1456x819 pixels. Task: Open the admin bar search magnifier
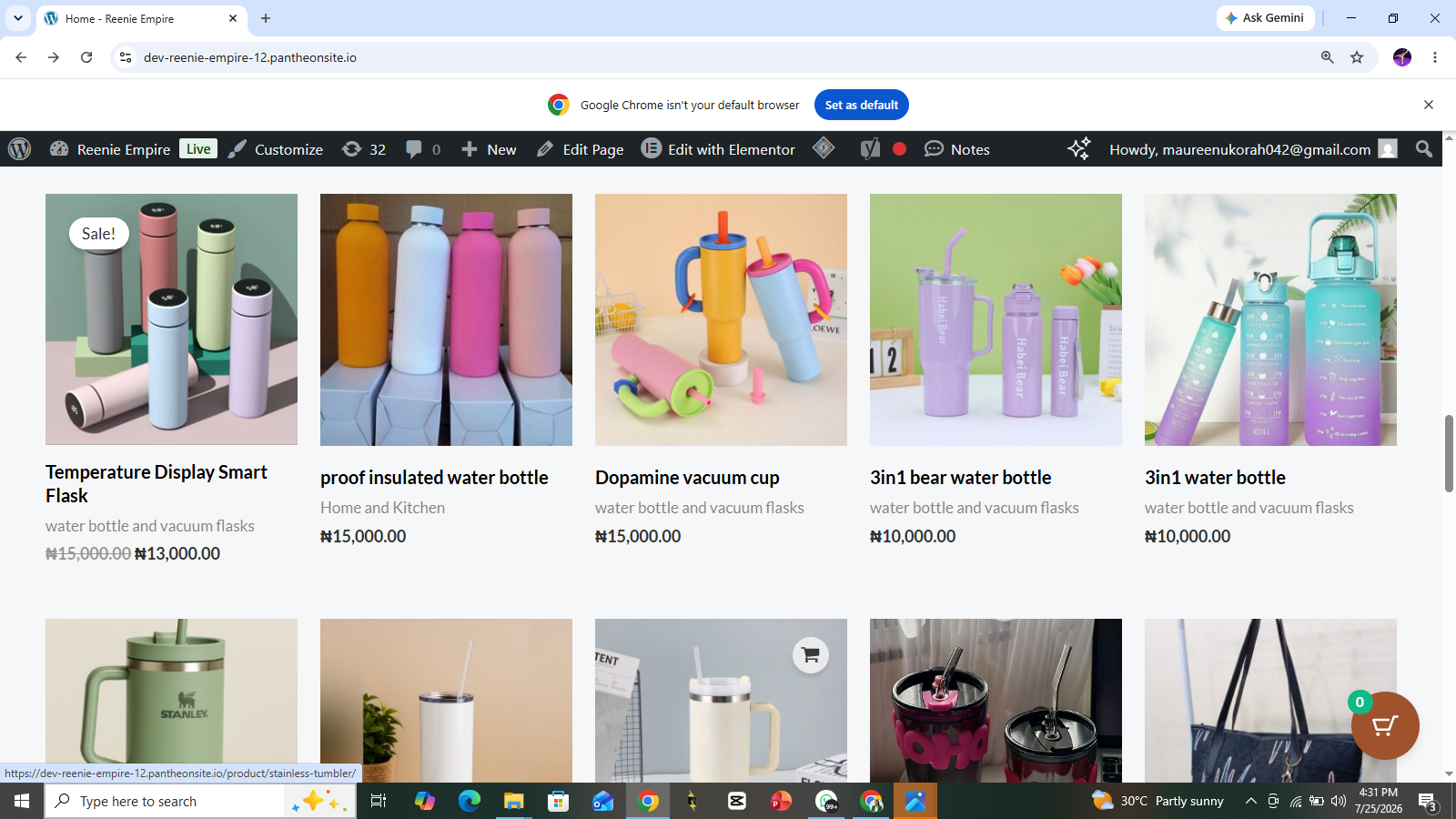click(1424, 149)
